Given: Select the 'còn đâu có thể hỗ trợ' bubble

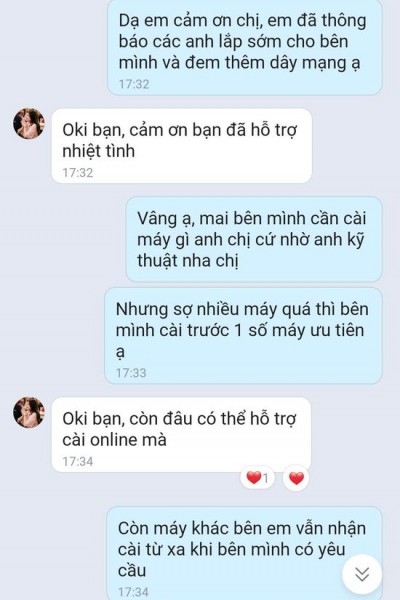Looking at the screenshot, I should (x=181, y=434).
